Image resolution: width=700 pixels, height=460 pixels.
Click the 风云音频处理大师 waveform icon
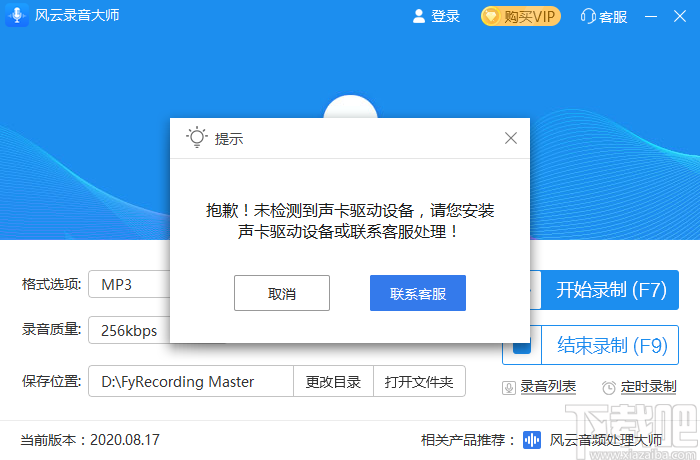[532, 440]
